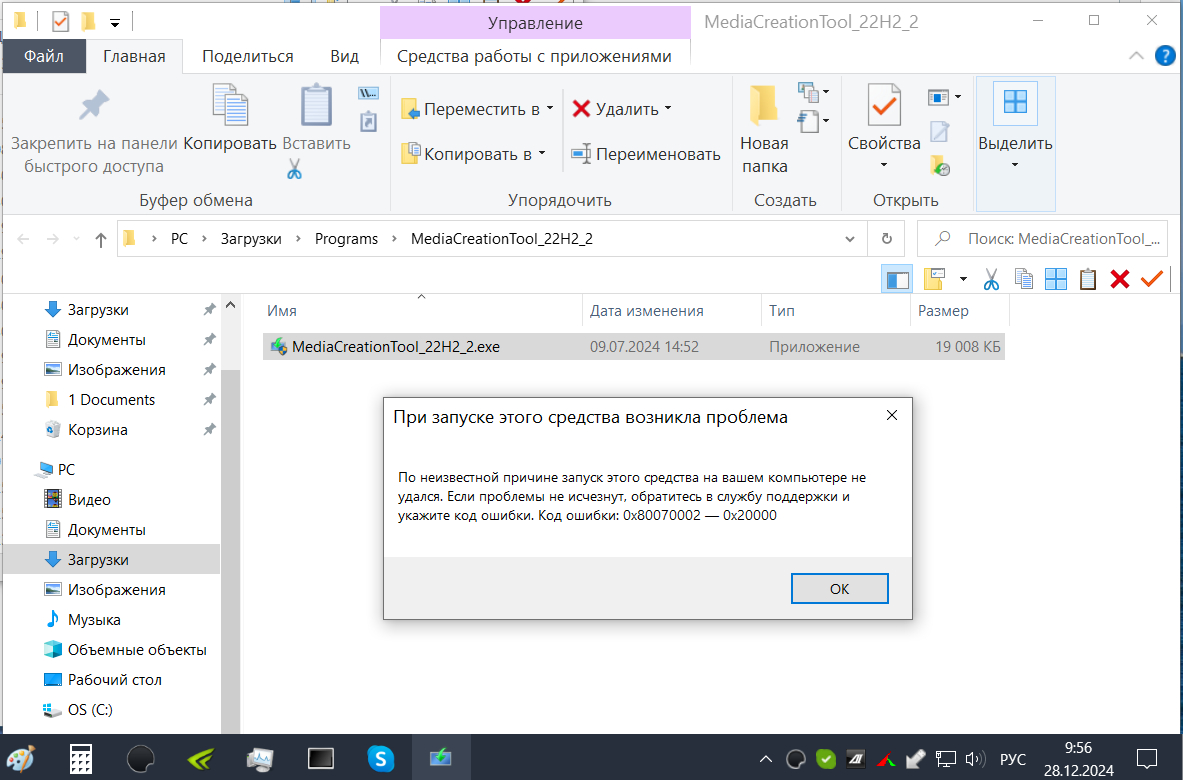This screenshot has height=780, width=1183.
Task: Click Pin to Quick Access ribbon icon
Action: [94, 106]
